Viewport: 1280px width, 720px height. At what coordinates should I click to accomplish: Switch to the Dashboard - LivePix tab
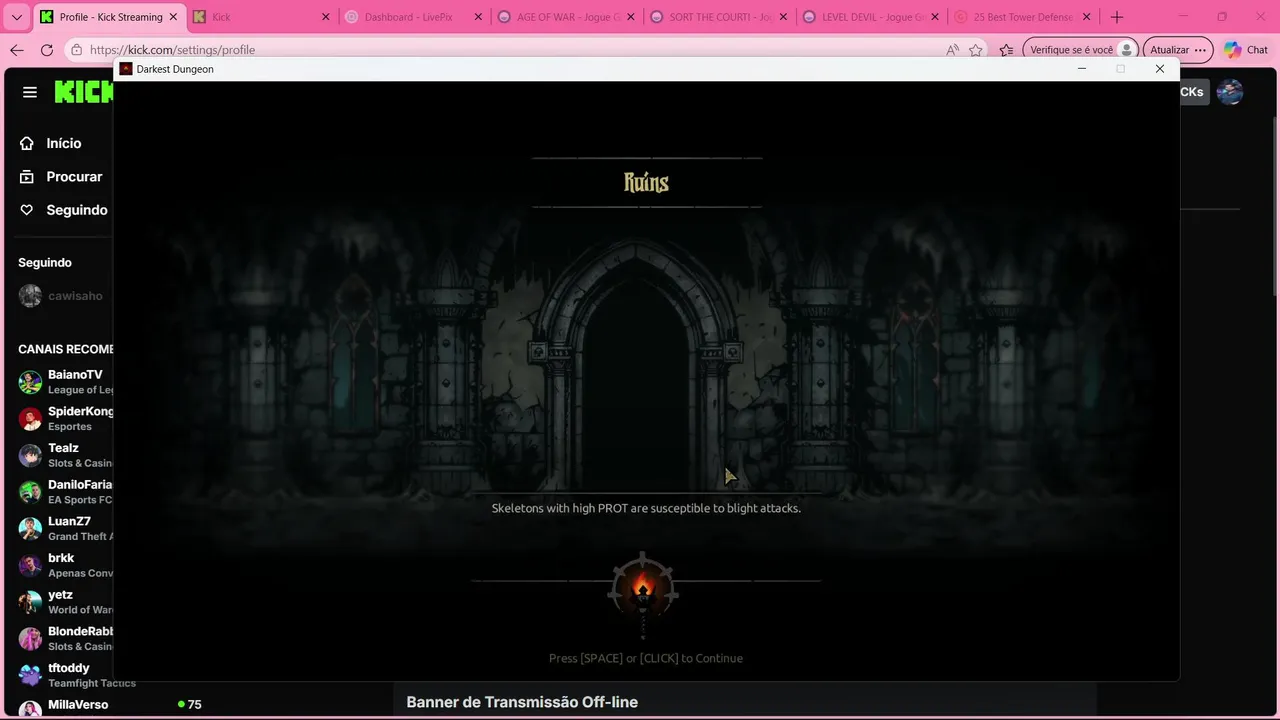tap(413, 17)
